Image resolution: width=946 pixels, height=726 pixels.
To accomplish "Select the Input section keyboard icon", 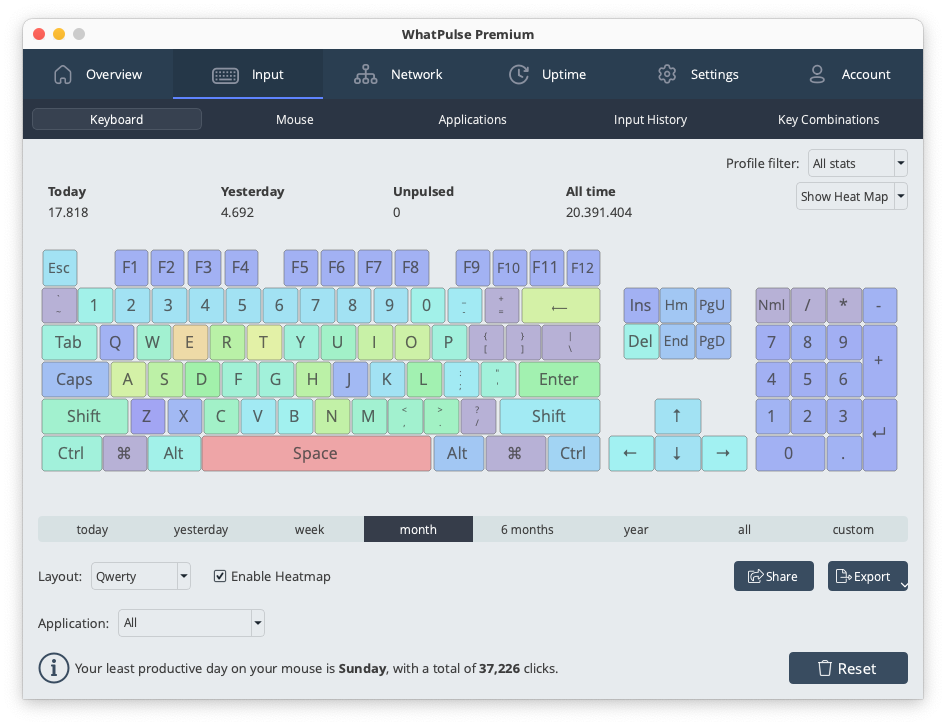I will tap(224, 74).
